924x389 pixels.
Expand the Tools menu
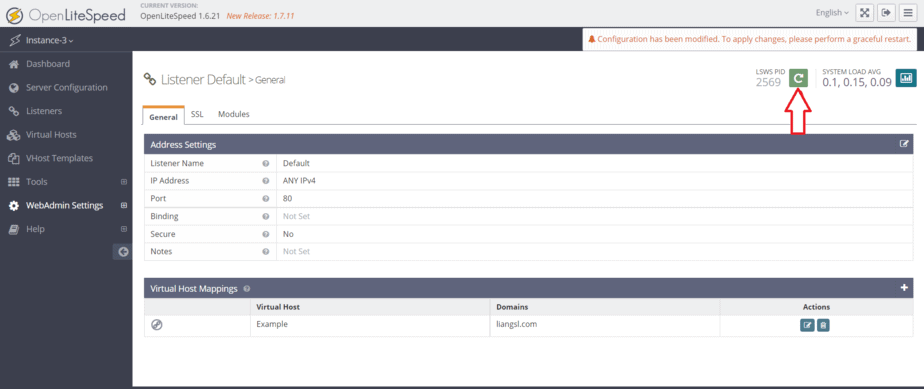pyautogui.click(x=124, y=182)
